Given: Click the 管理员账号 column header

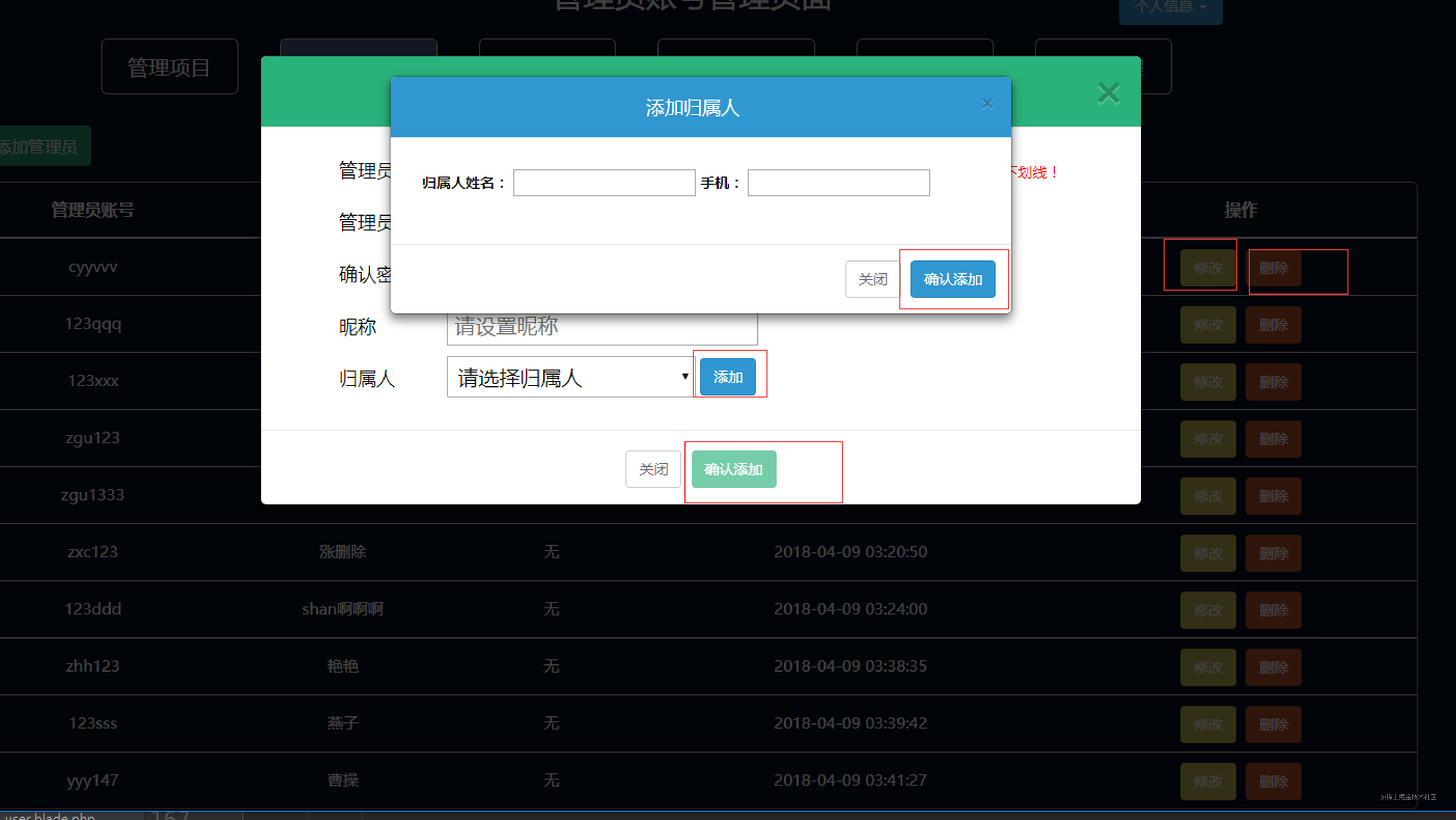Looking at the screenshot, I should tap(93, 210).
